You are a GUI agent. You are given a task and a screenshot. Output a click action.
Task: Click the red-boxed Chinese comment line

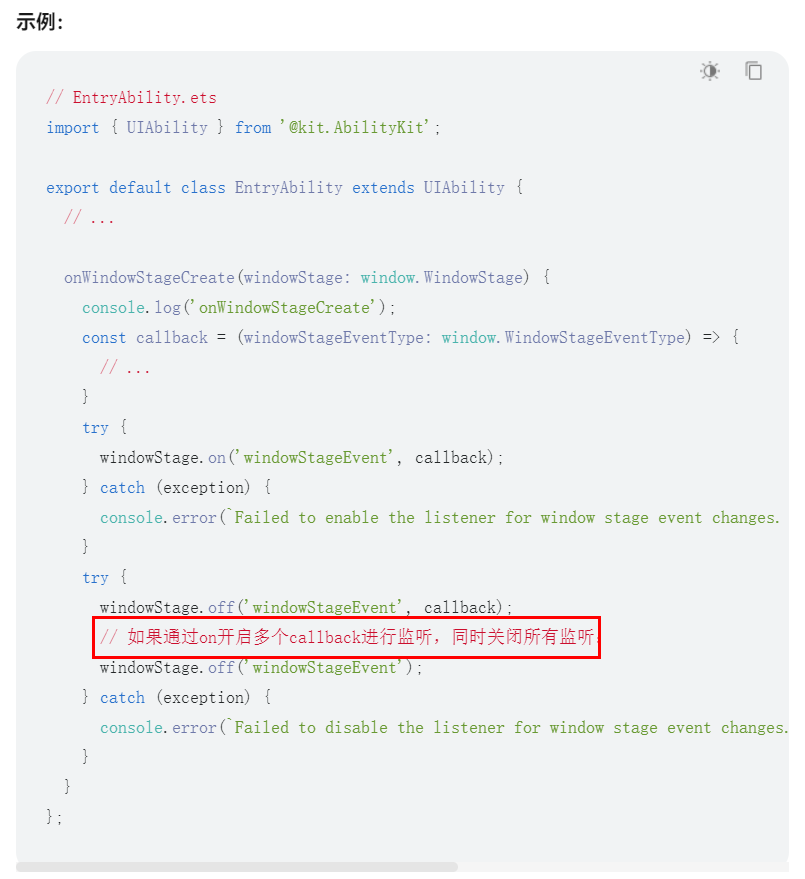click(x=346, y=637)
